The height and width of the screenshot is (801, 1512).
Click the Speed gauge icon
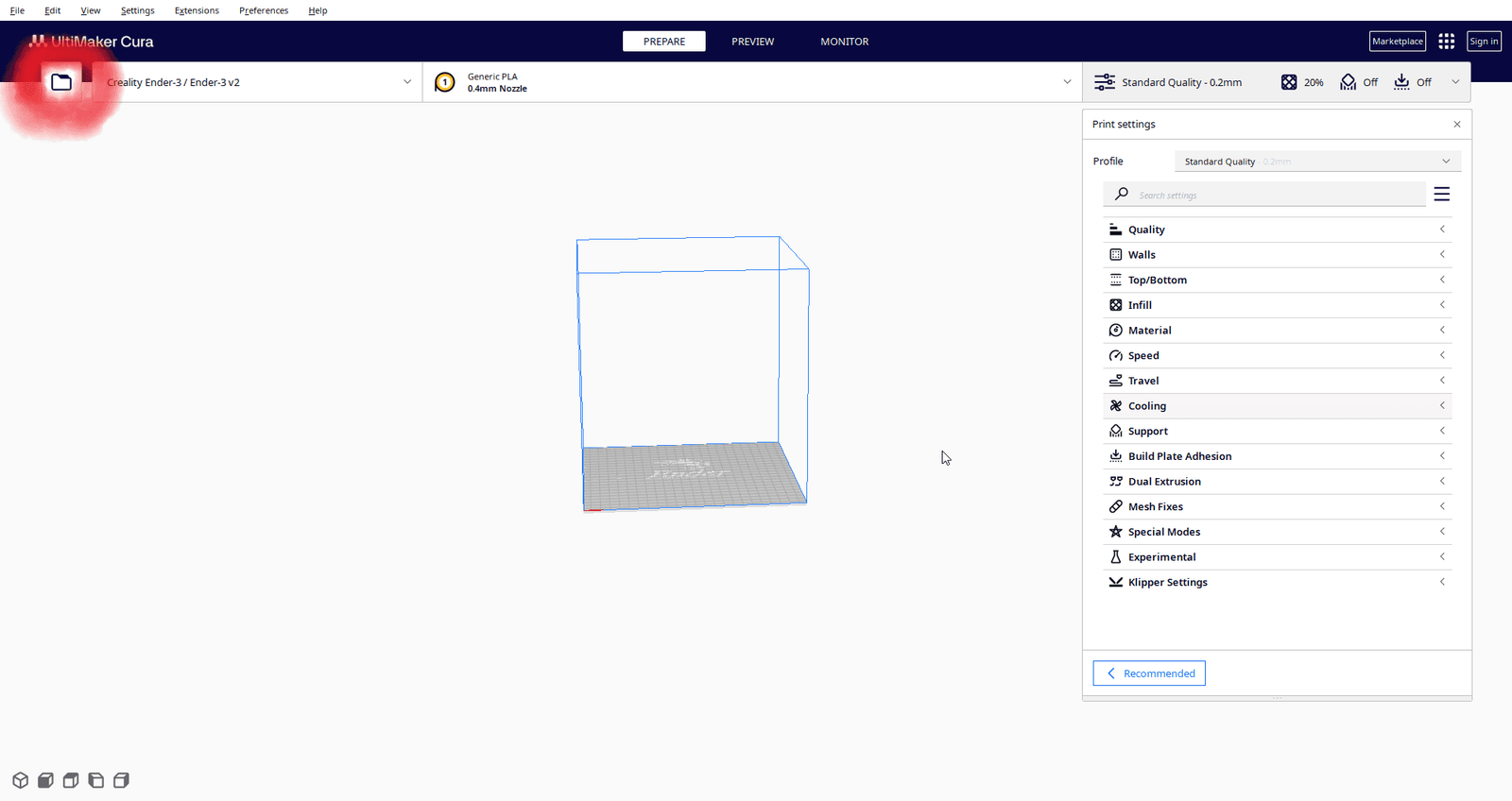coord(1115,355)
